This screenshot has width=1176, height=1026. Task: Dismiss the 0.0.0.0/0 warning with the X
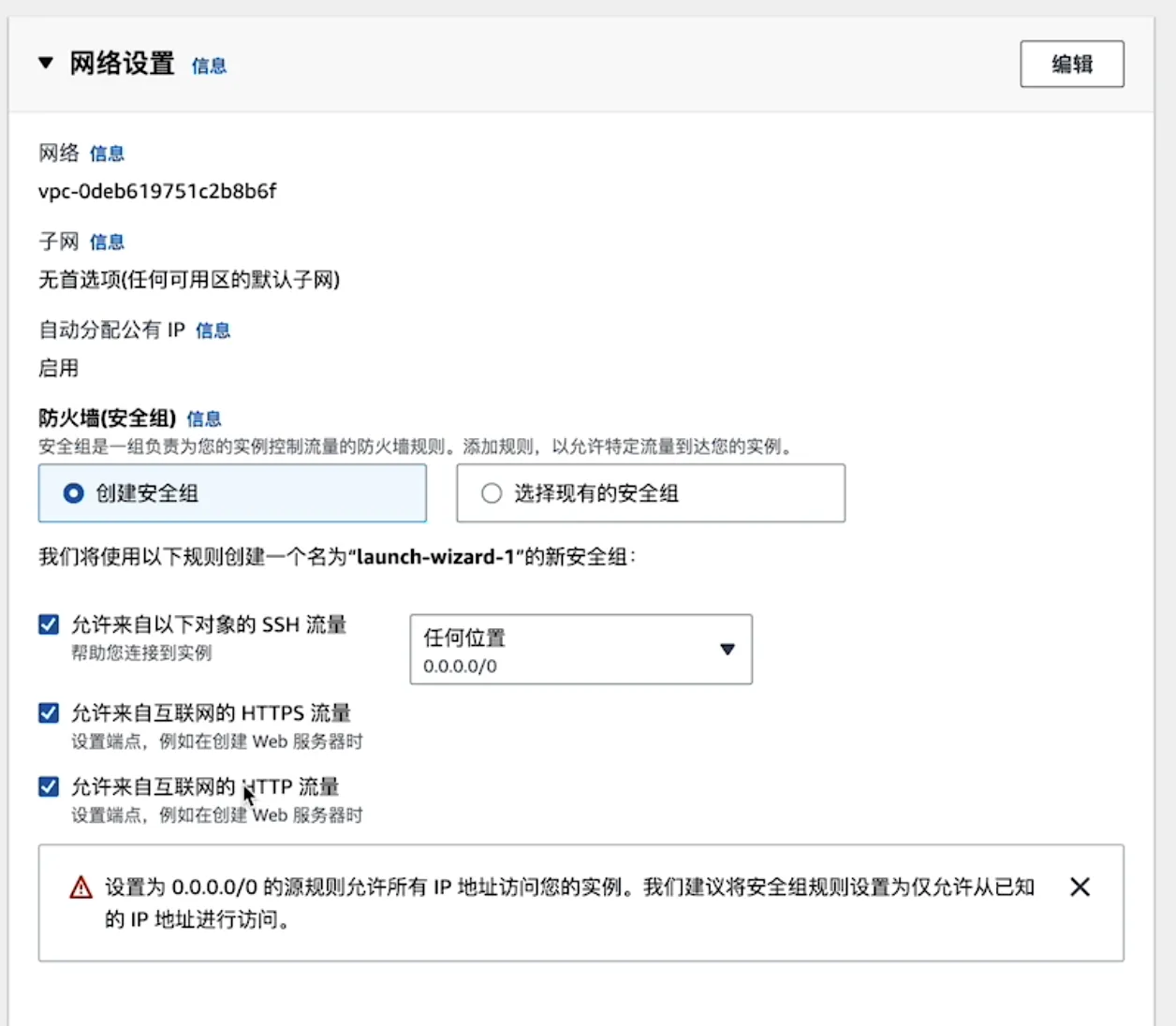pyautogui.click(x=1080, y=887)
